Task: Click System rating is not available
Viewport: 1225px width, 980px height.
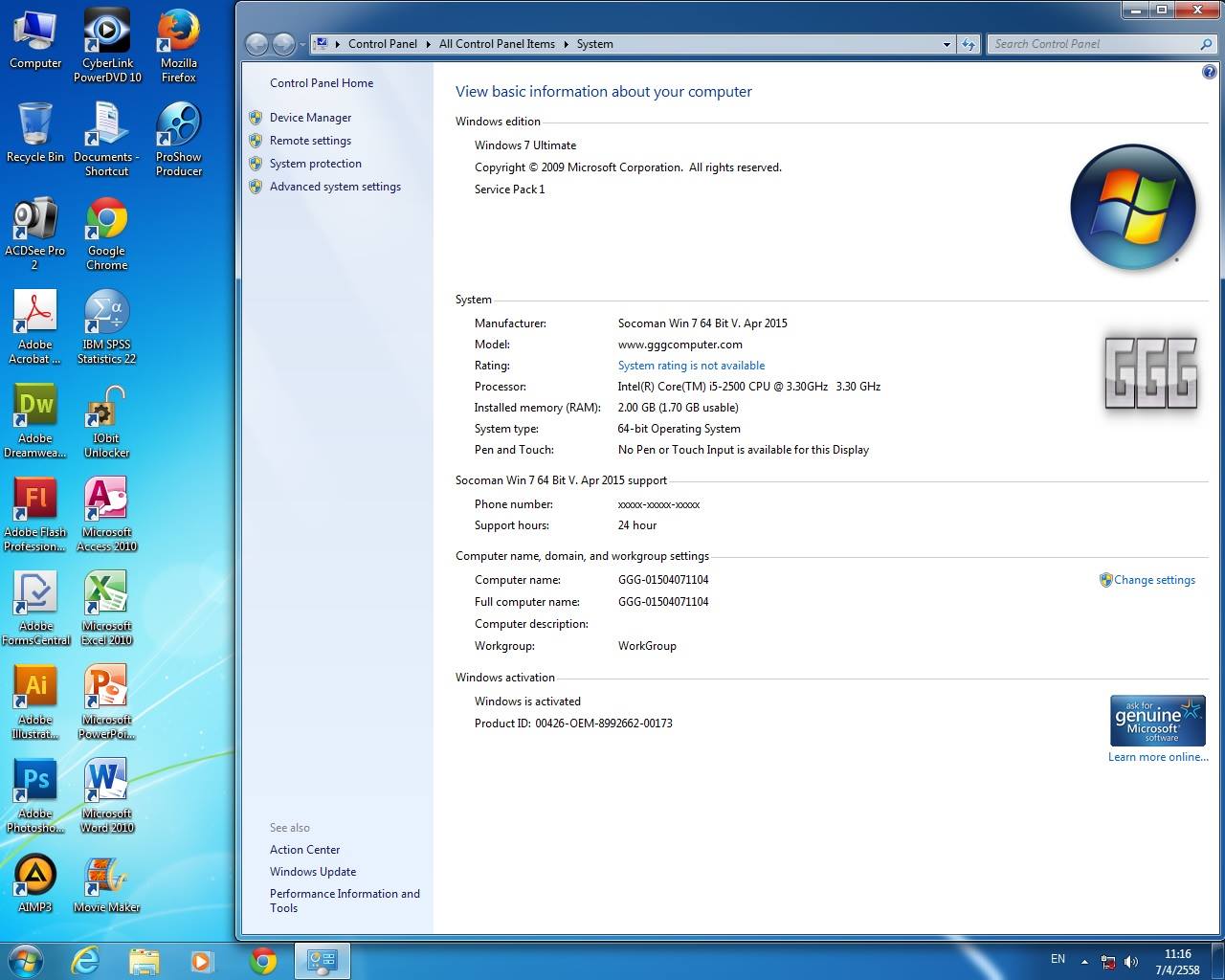Action: 691,366
